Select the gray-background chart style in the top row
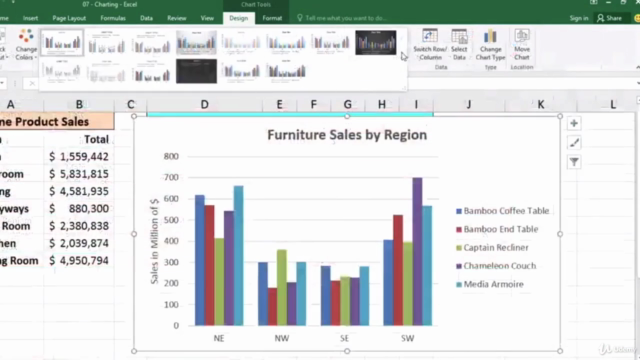The width and height of the screenshot is (640, 360). (196, 42)
